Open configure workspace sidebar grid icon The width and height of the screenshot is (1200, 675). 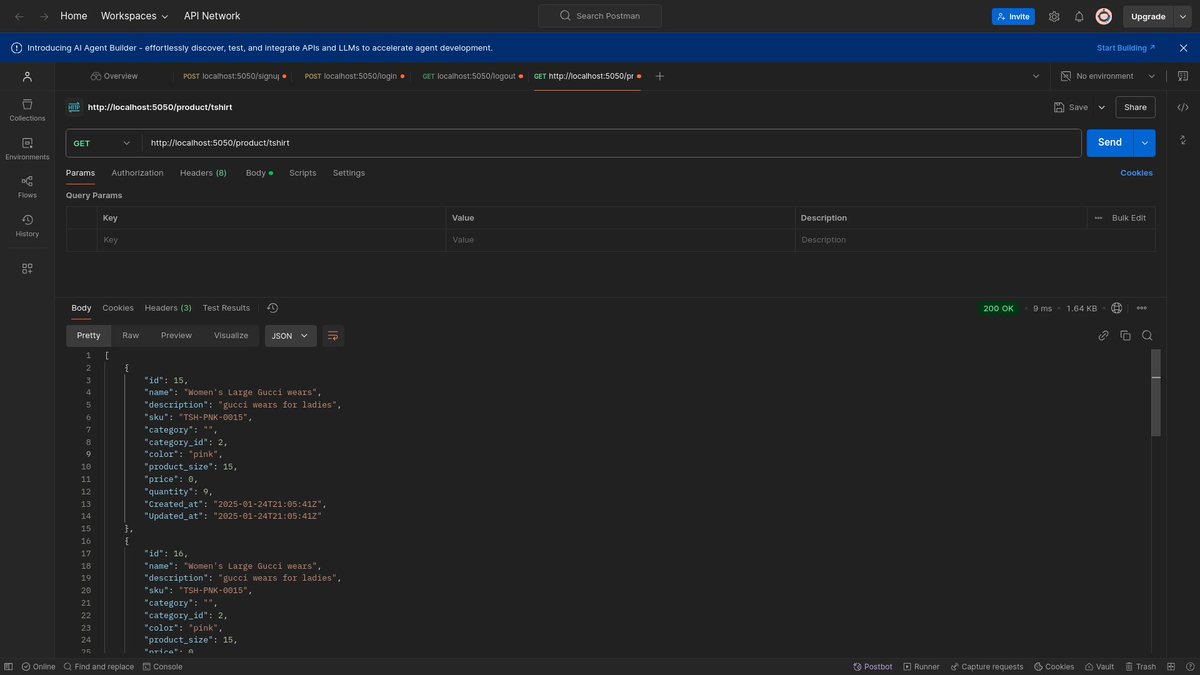tap(27, 268)
